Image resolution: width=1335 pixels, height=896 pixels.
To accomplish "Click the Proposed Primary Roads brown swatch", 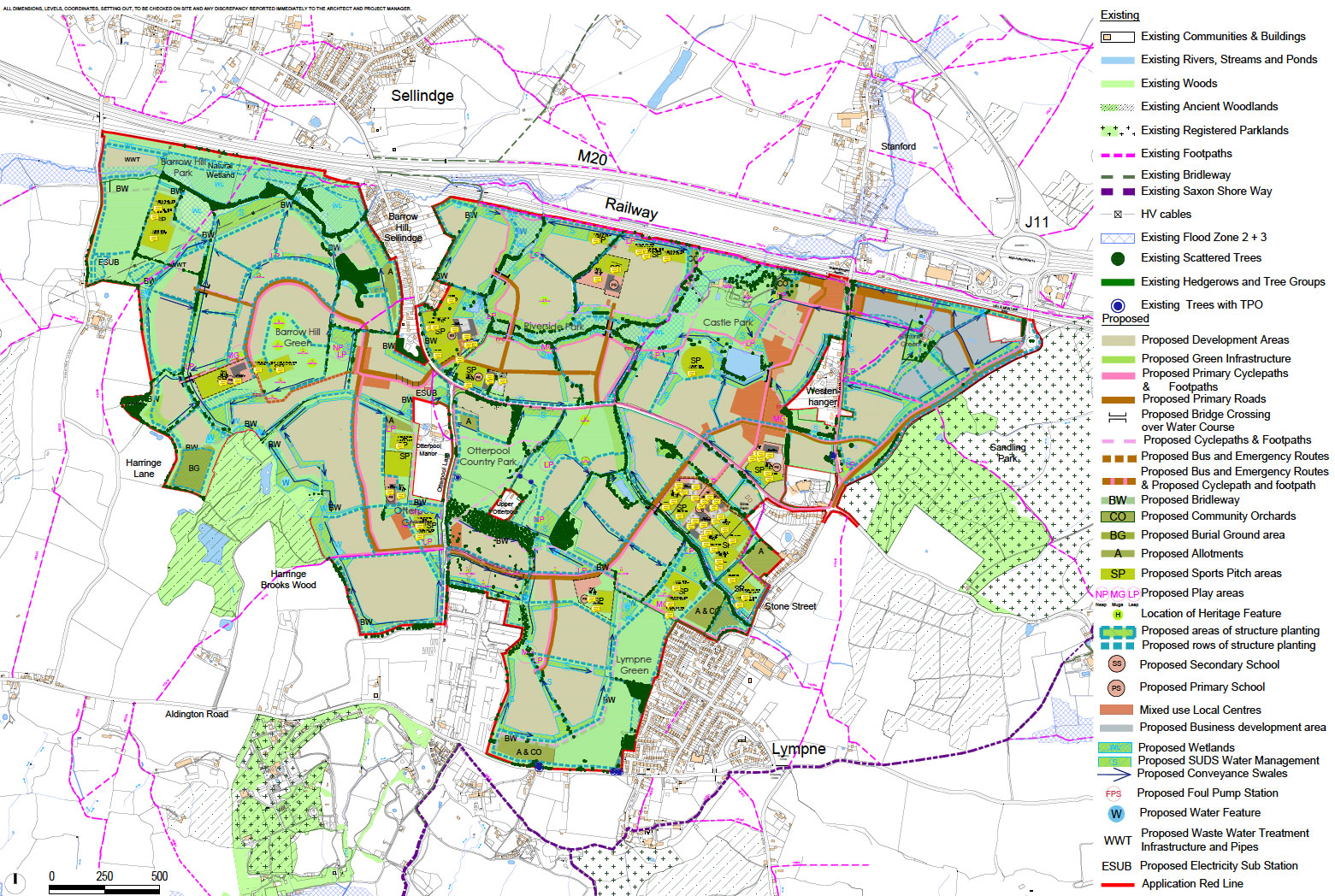I will (x=1118, y=399).
